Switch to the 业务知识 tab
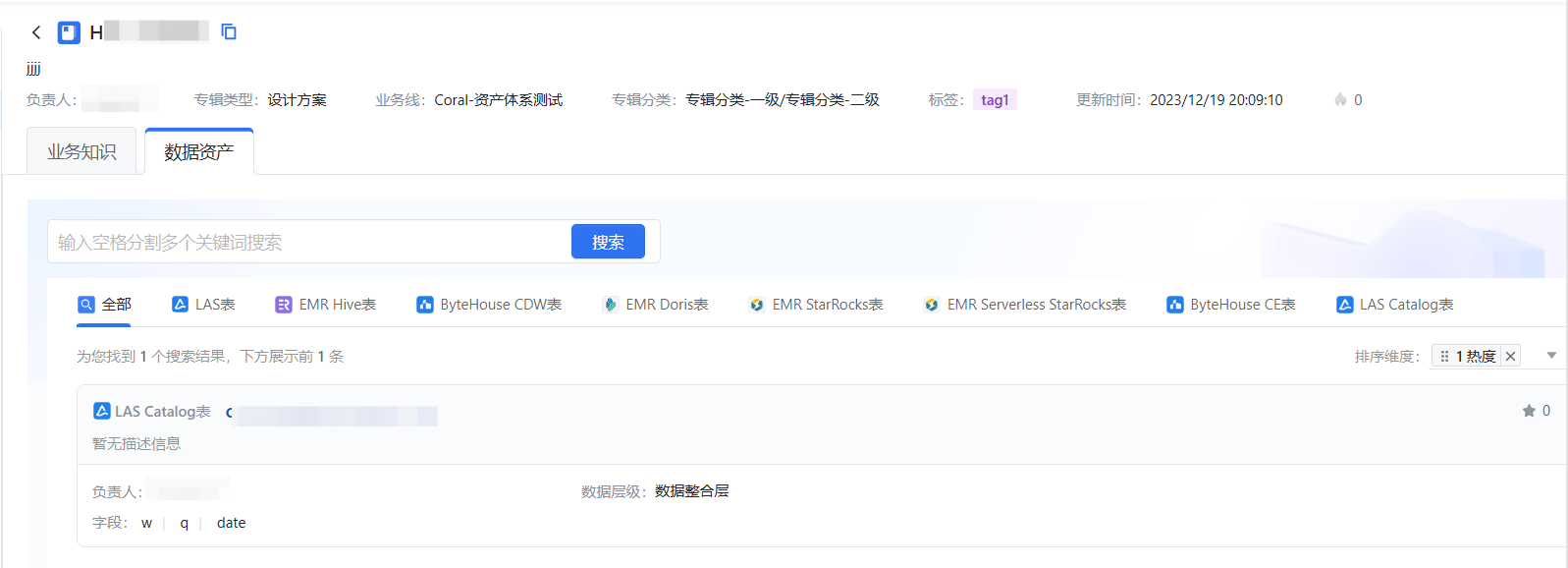1568x568 pixels. coord(81,151)
